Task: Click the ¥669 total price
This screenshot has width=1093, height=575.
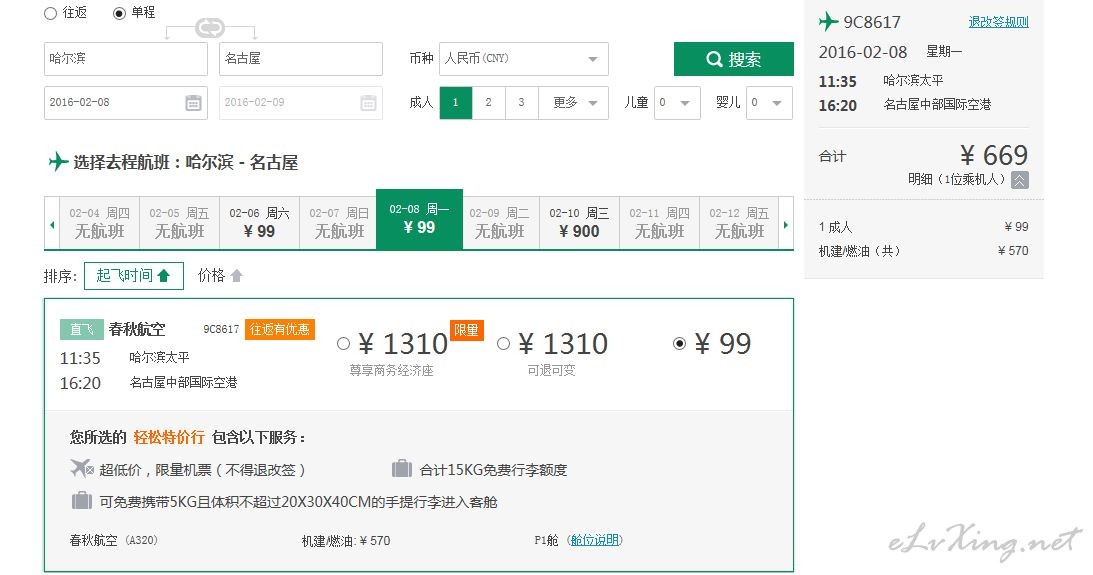Action: coord(993,155)
